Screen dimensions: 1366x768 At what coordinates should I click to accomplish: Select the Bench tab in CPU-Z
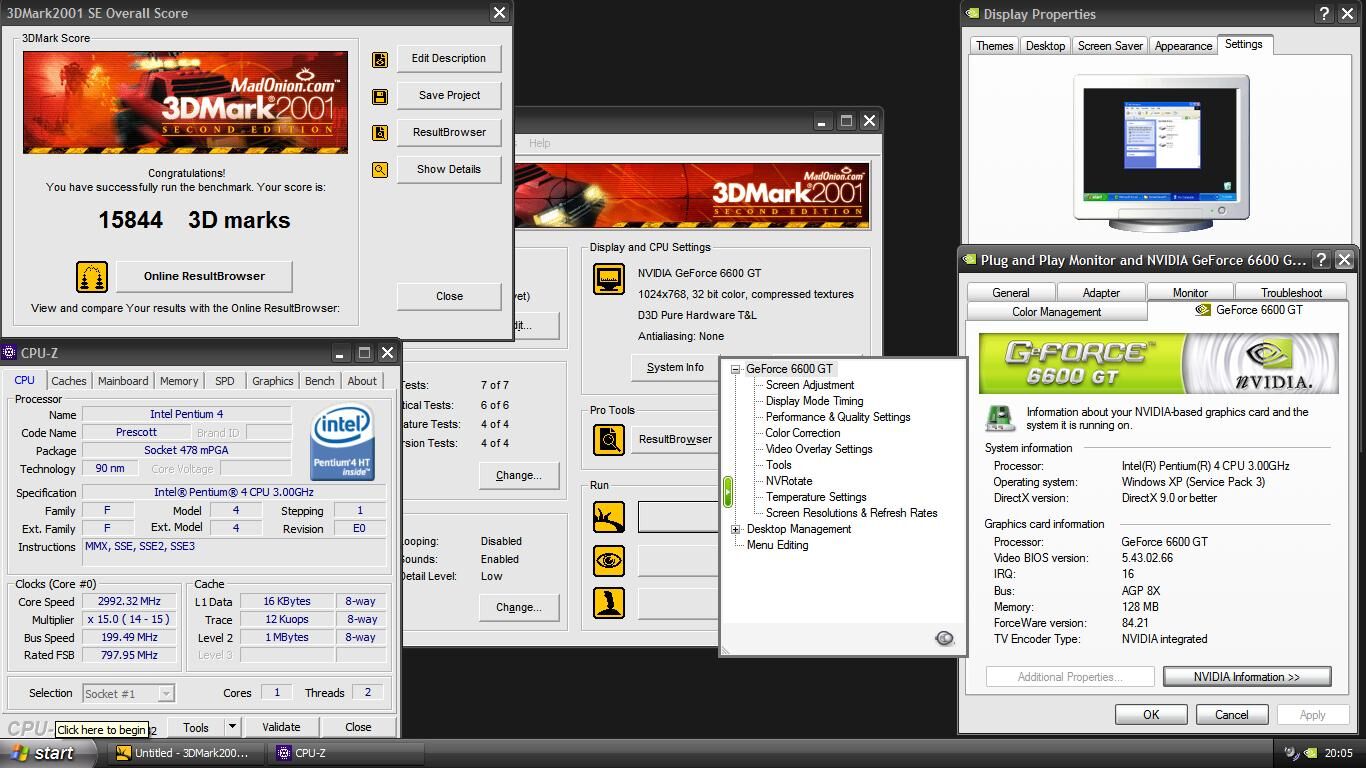[320, 381]
